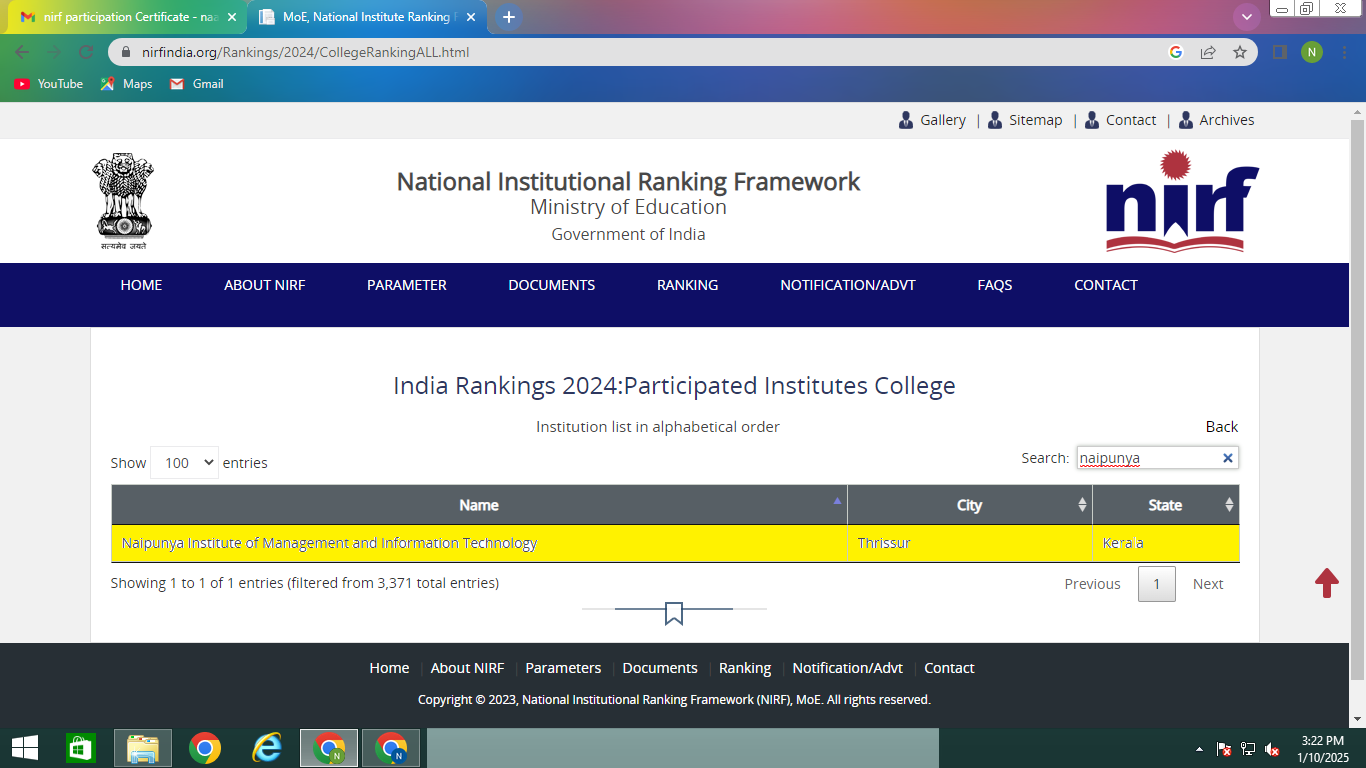This screenshot has width=1366, height=768.
Task: Open DOCUMENTS menu
Action: pyautogui.click(x=552, y=285)
